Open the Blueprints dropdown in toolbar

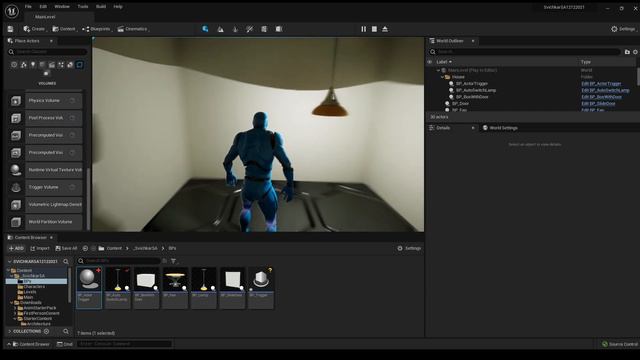tap(96, 29)
